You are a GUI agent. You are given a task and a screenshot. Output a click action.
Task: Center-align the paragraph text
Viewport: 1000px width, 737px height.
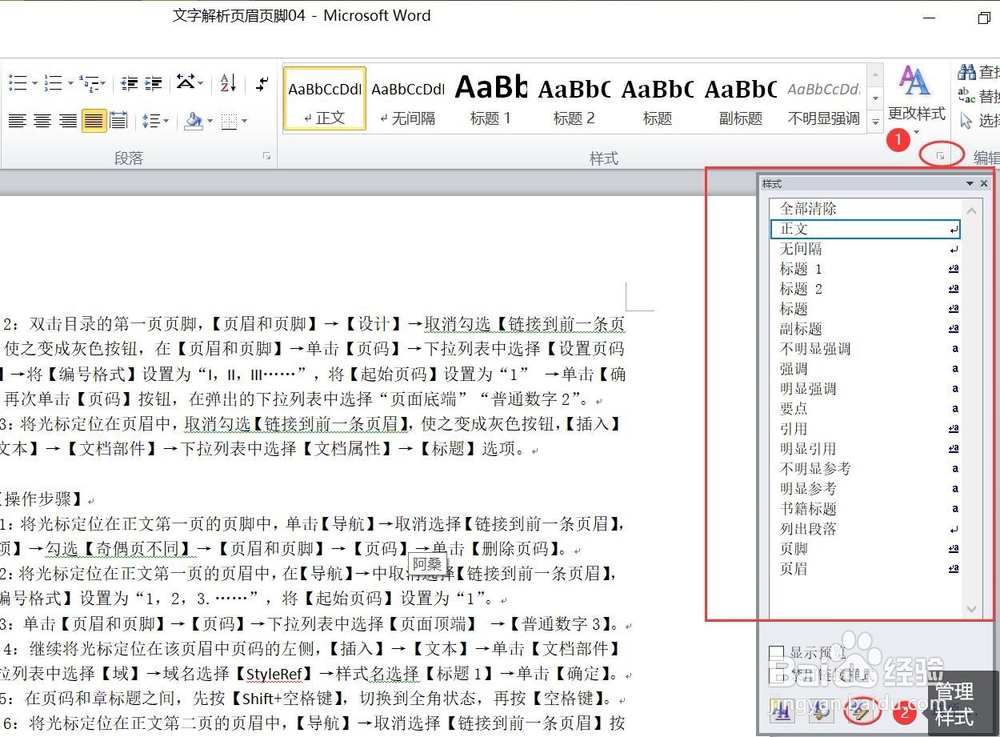43,120
